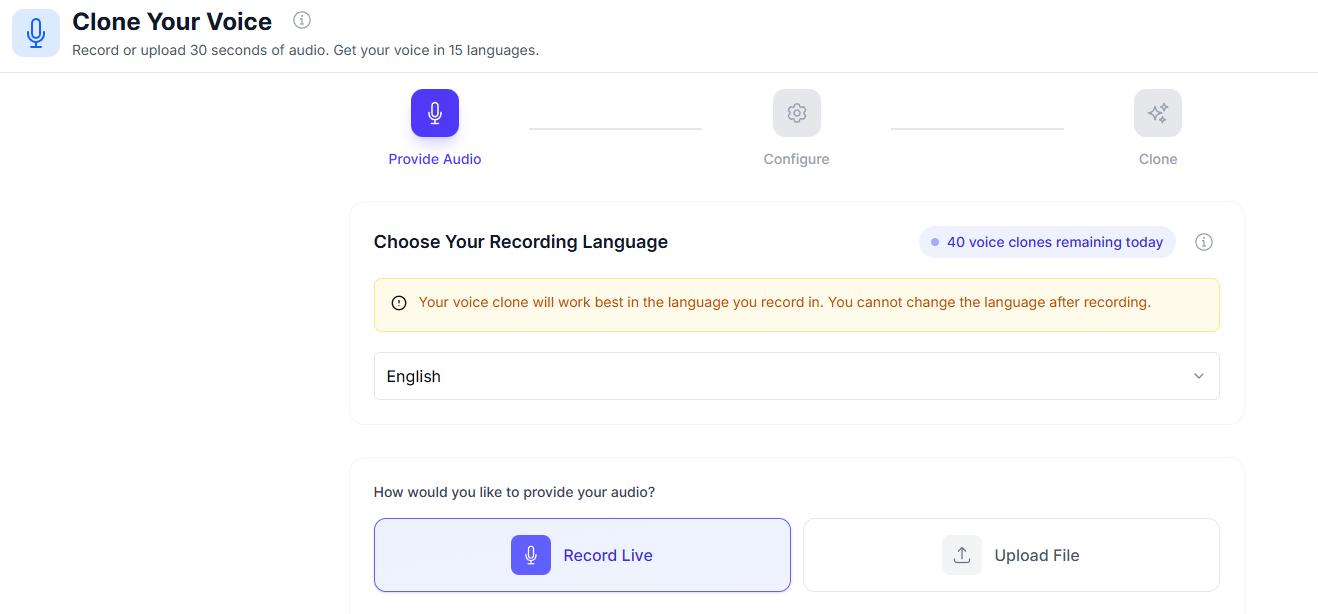The image size is (1318, 614).
Task: Click the chevron arrow of language selector
Action: point(1199,376)
